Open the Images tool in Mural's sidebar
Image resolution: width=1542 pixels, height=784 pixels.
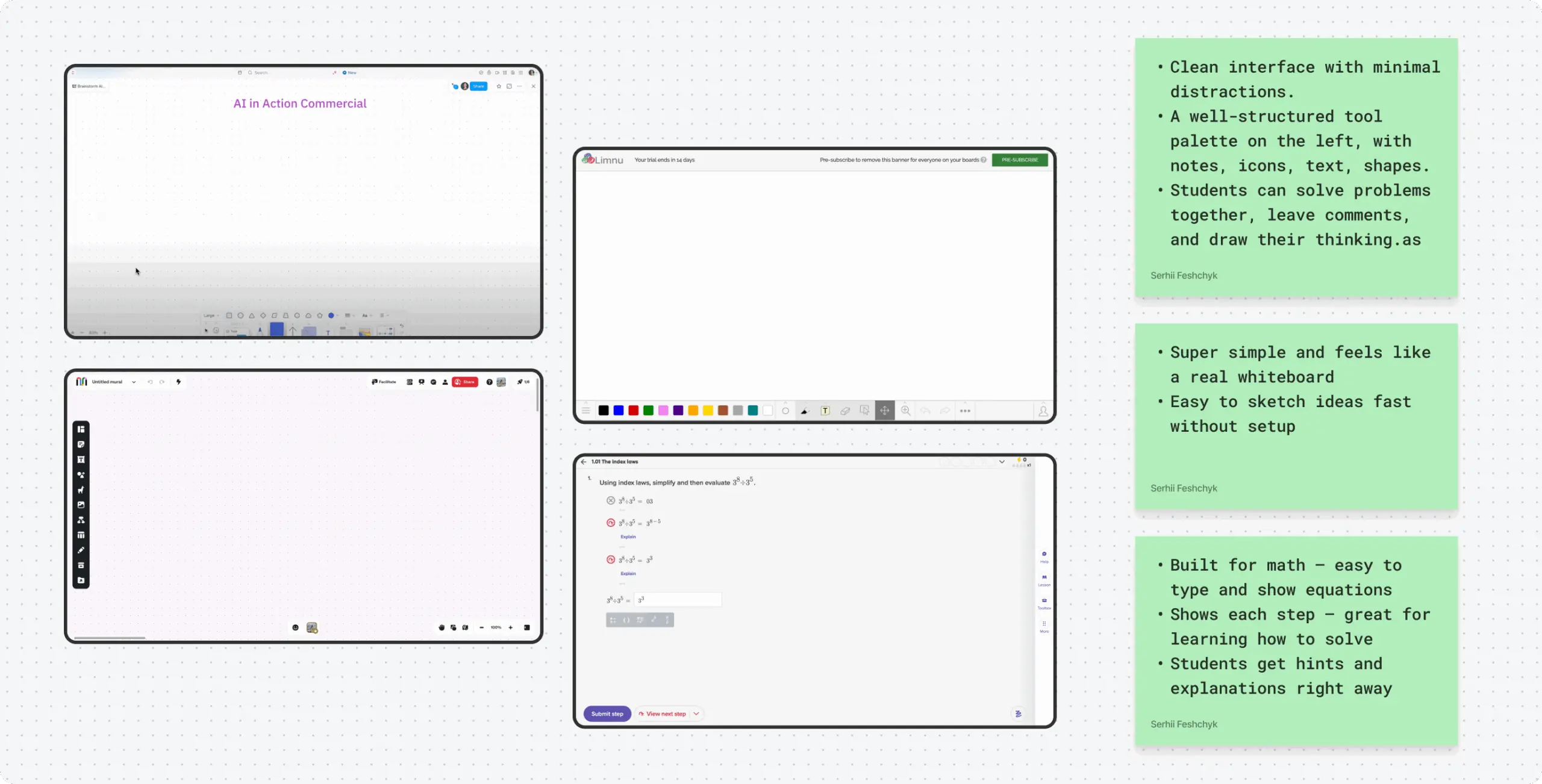pos(81,505)
